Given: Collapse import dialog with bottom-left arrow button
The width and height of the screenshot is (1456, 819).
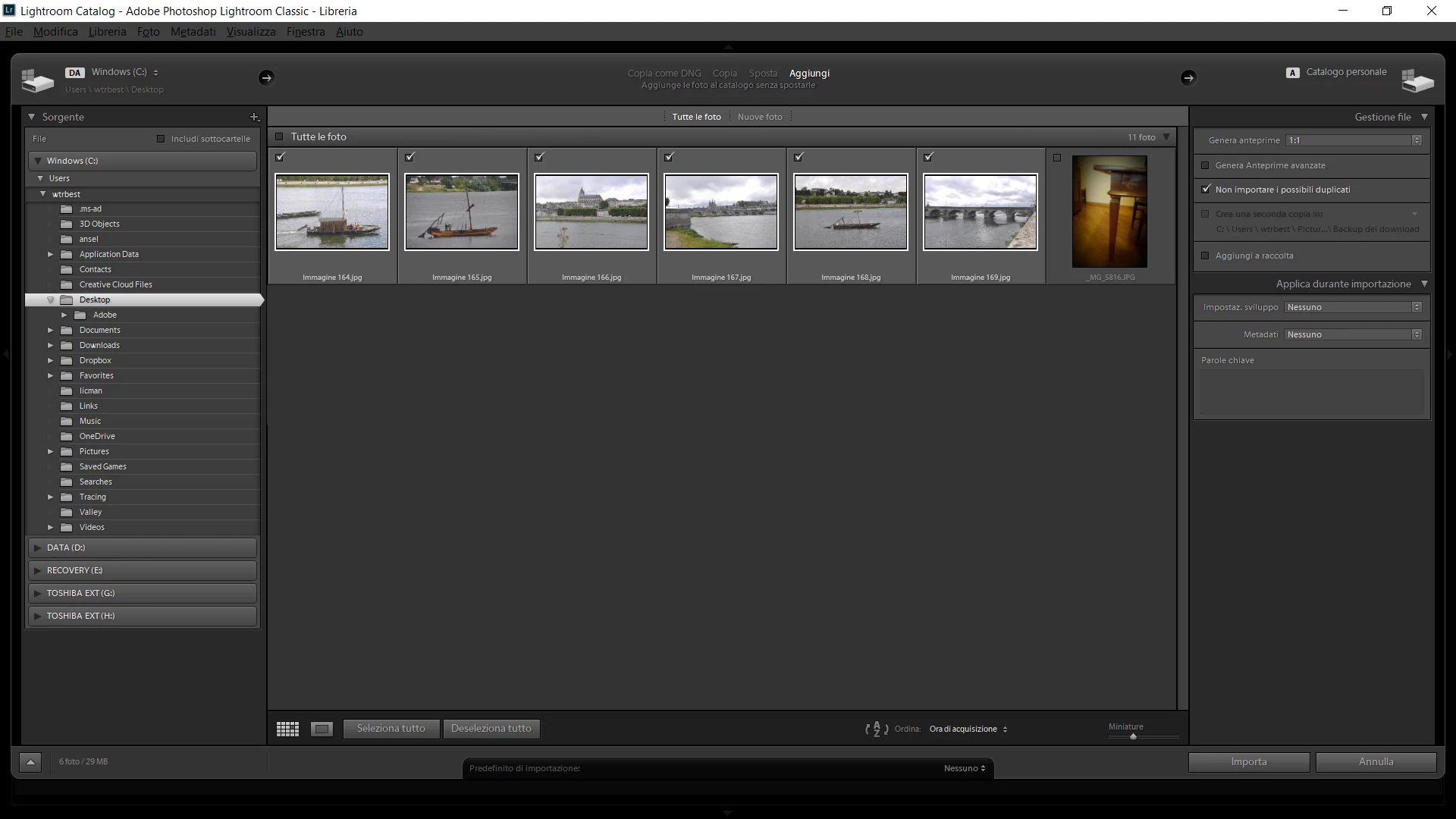Looking at the screenshot, I should (x=30, y=762).
